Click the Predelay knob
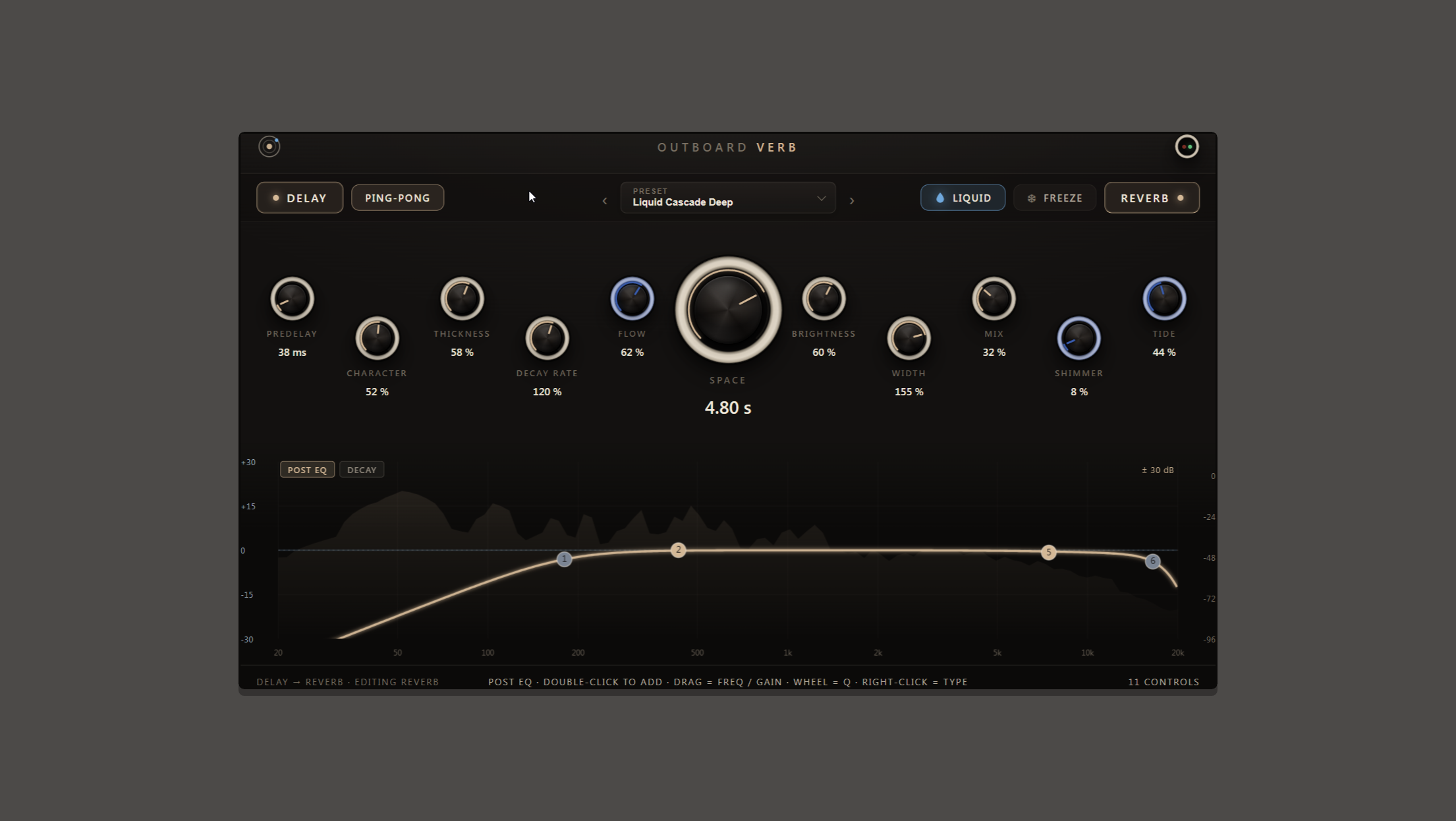The image size is (1456, 821). pyautogui.click(x=292, y=298)
